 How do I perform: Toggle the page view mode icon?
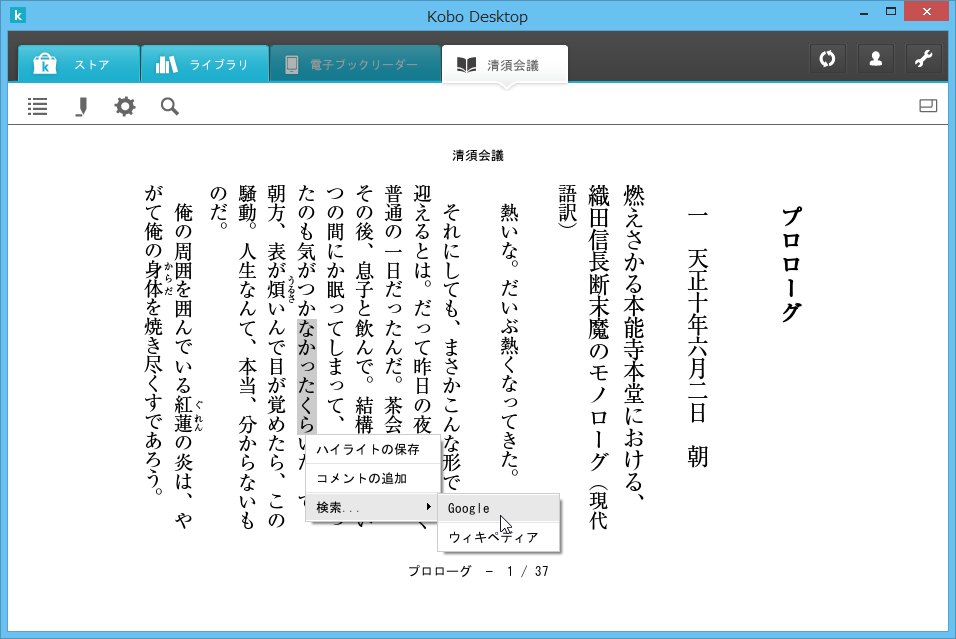pyautogui.click(x=930, y=103)
